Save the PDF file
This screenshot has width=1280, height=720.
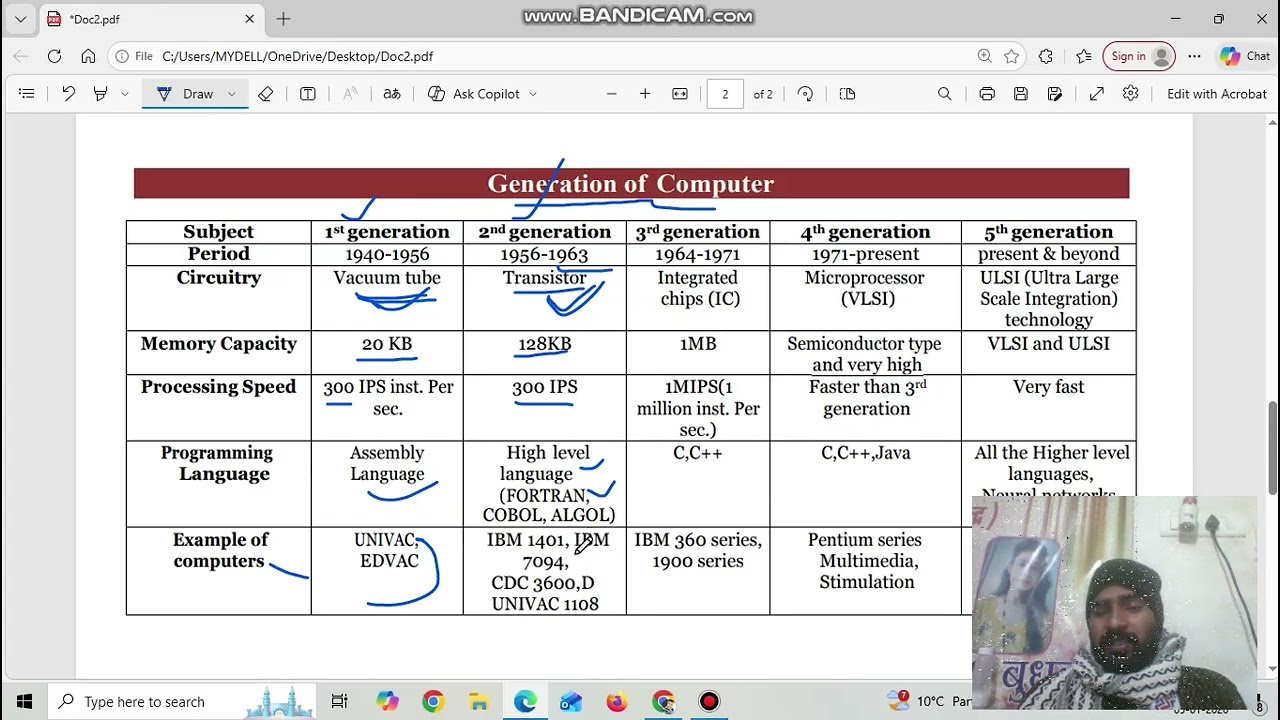point(1021,93)
